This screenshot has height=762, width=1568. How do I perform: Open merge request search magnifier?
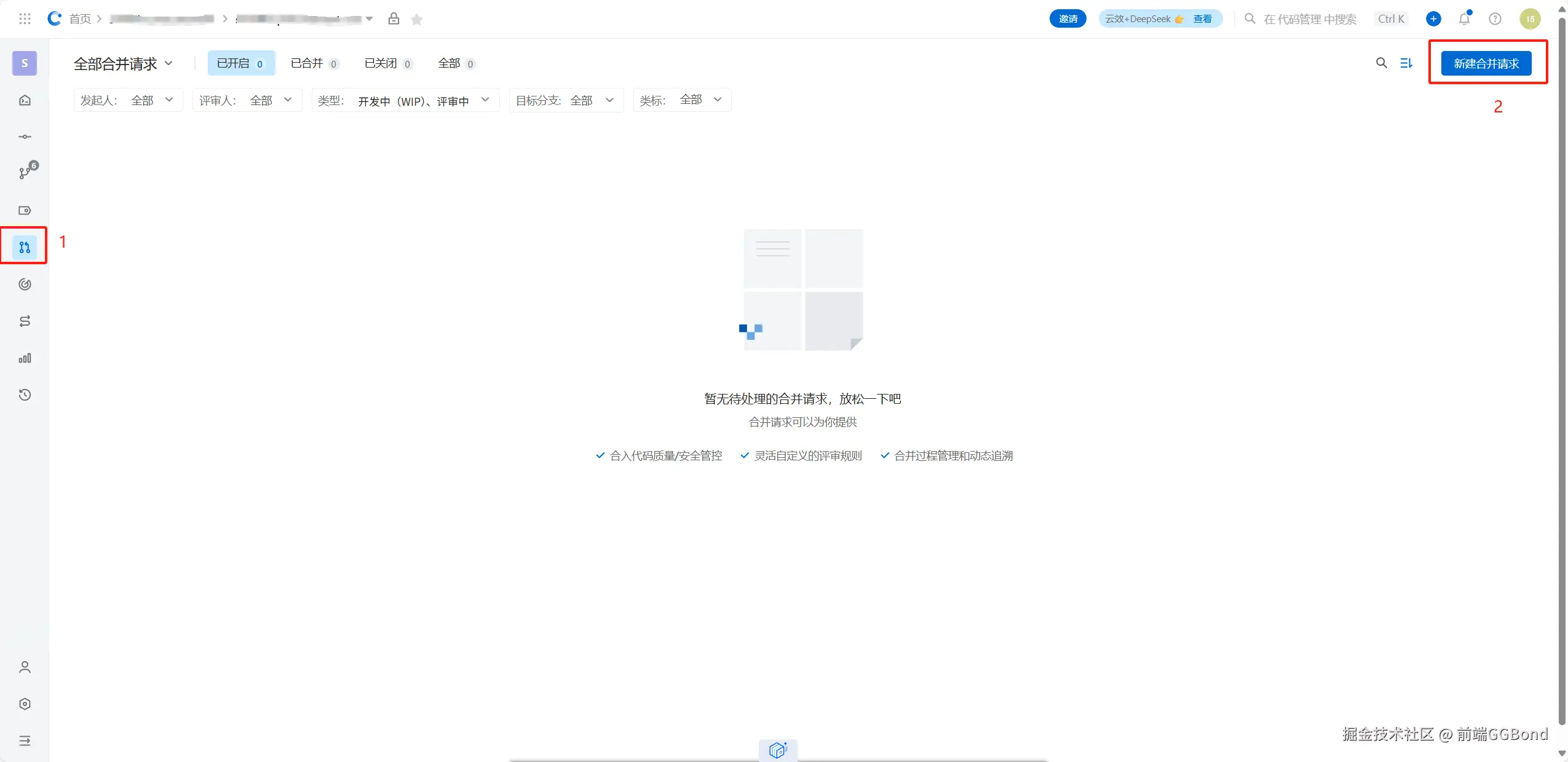(x=1381, y=63)
